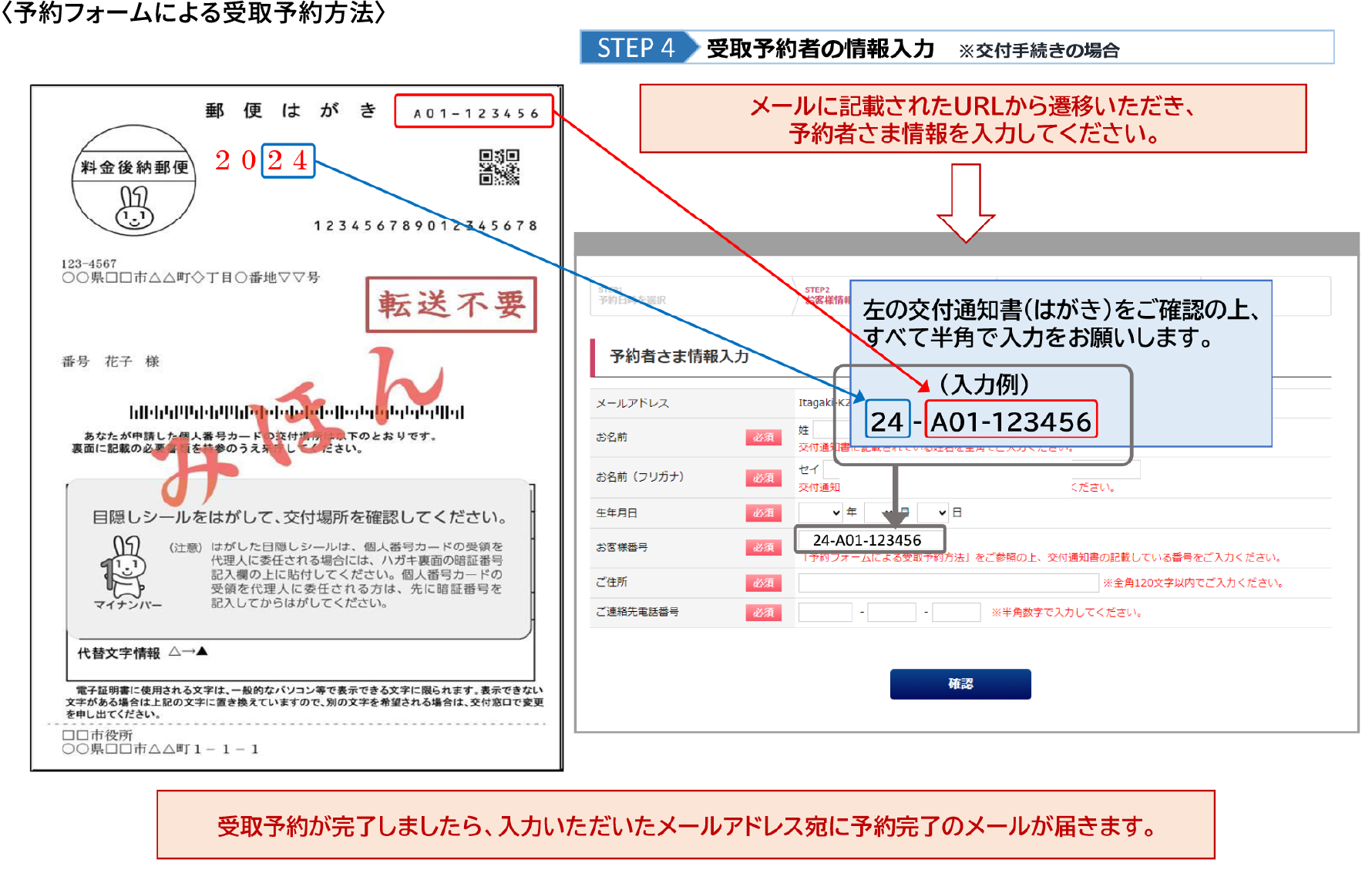Click the A01-123456 number on the postcard

point(475,113)
